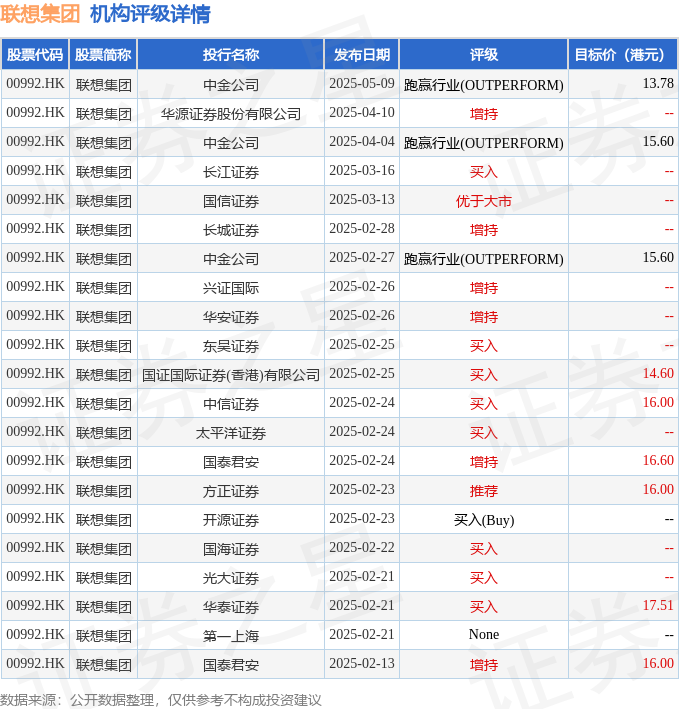Image resolution: width=679 pixels, height=709 pixels.
Task: Click the 优于大市 rating
Action: tap(484, 200)
